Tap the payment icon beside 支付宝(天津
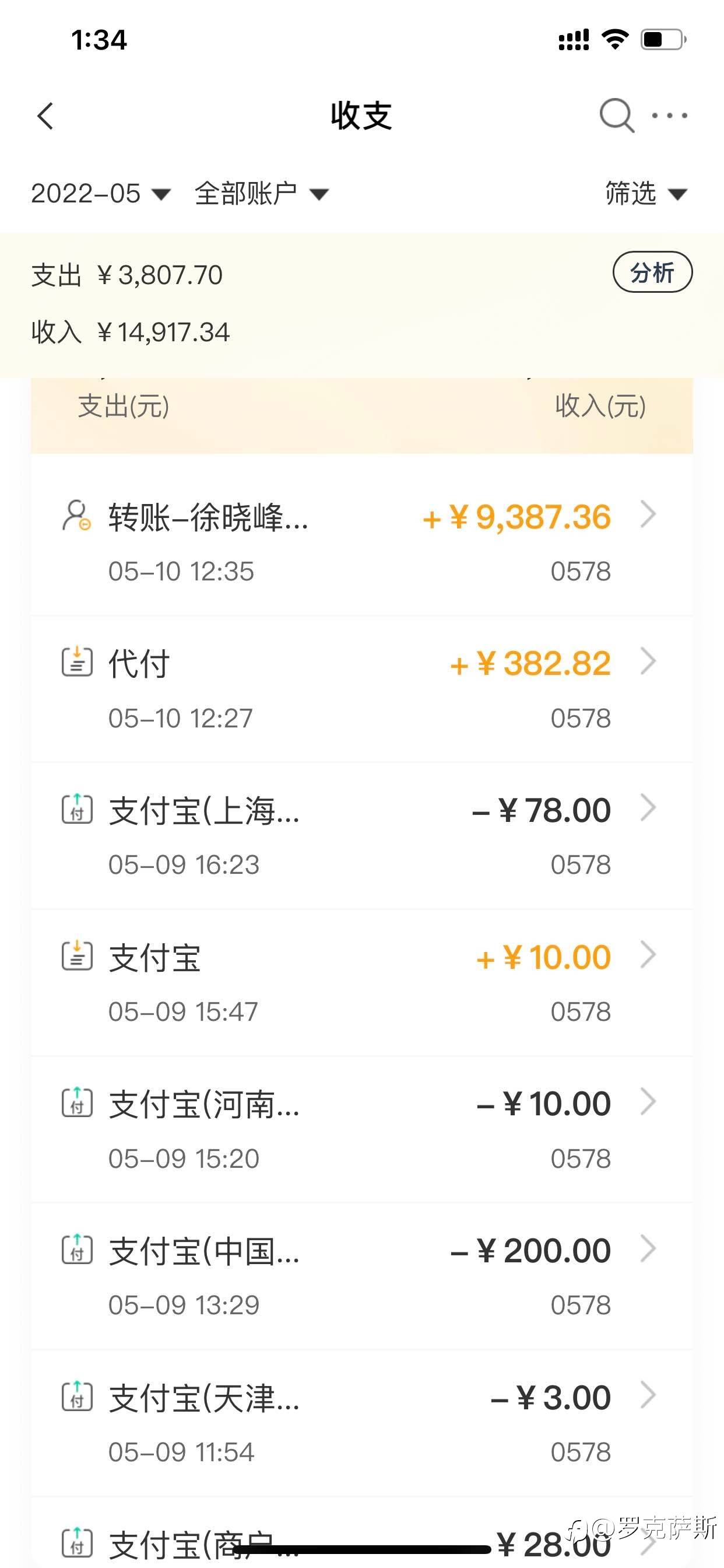The width and height of the screenshot is (724, 1568). coord(78,1396)
